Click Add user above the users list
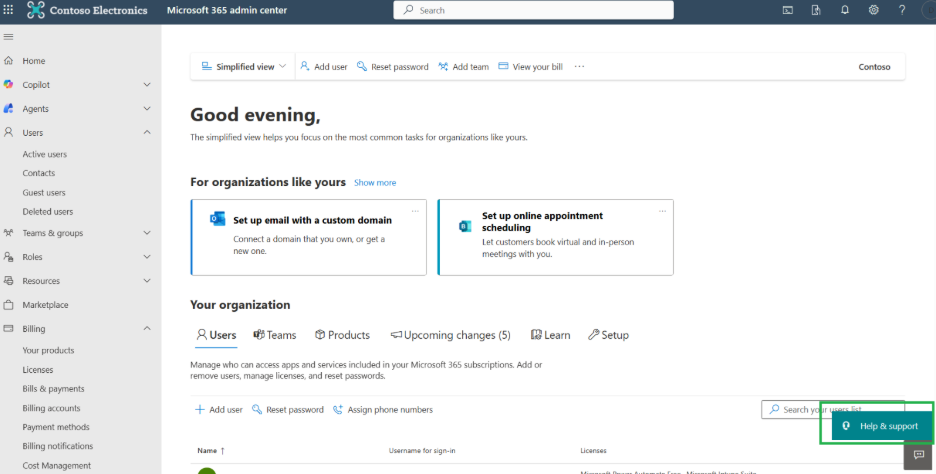Screen dimensions: 936x474 click(x=219, y=410)
